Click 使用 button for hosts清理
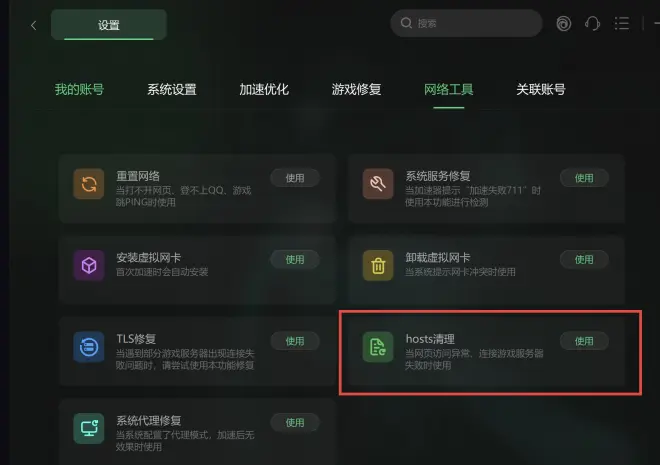 (584, 341)
